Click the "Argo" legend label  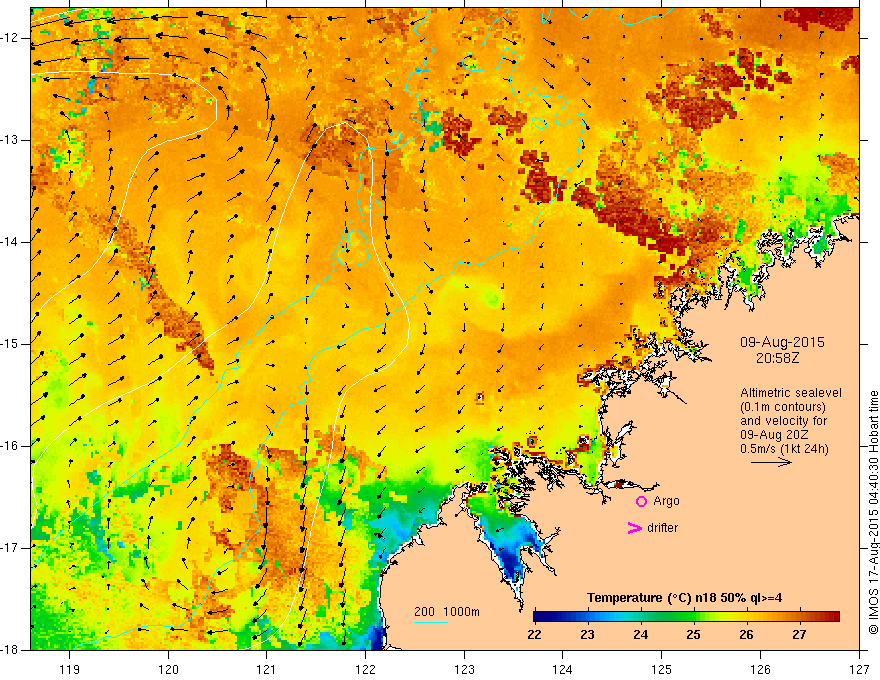pos(666,501)
